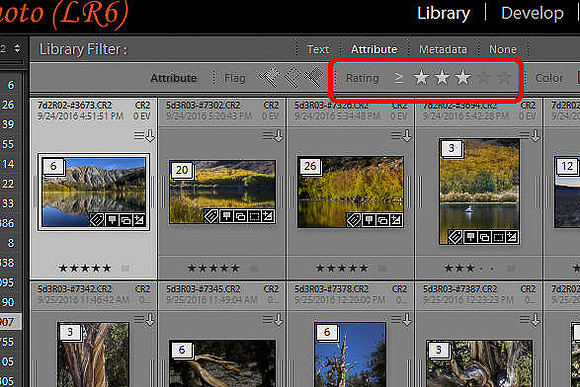580x387 pixels.
Task: Click the crop badge on 5d3R03-#7302 thumbnail
Action: click(x=254, y=216)
